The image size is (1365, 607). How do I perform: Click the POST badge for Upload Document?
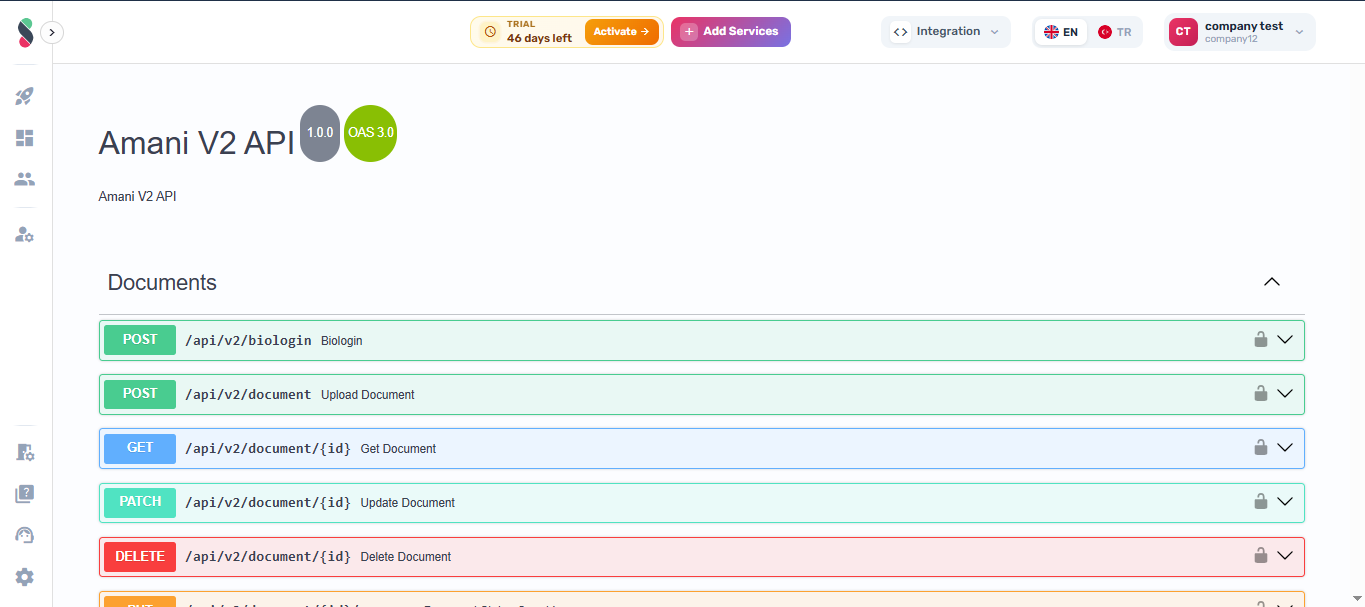[140, 394]
